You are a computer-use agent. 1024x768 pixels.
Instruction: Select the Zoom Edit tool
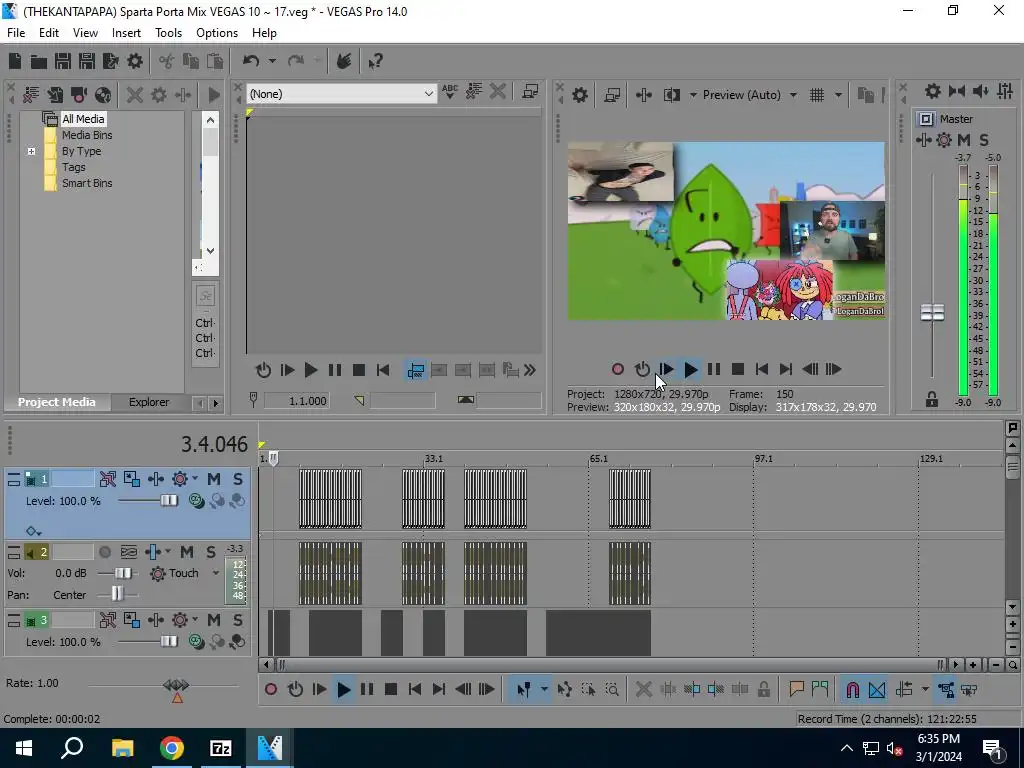click(612, 689)
